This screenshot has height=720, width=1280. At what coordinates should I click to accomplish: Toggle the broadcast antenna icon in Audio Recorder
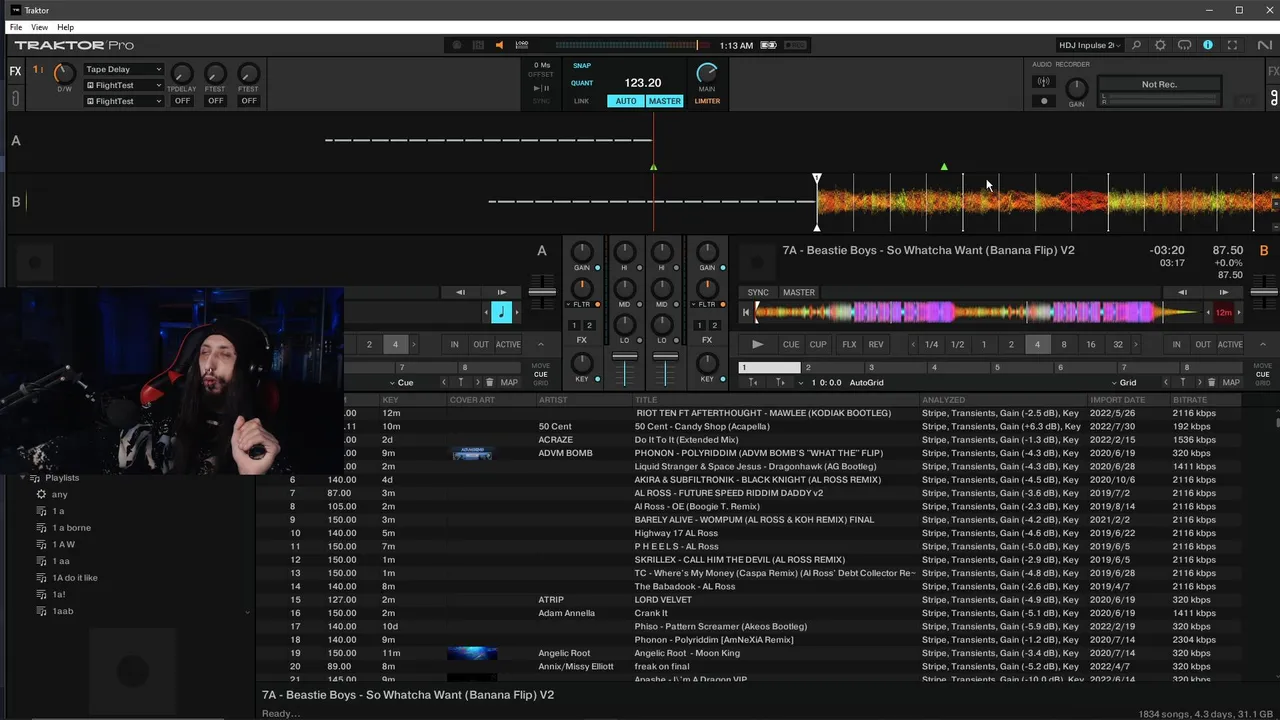coord(1044,82)
